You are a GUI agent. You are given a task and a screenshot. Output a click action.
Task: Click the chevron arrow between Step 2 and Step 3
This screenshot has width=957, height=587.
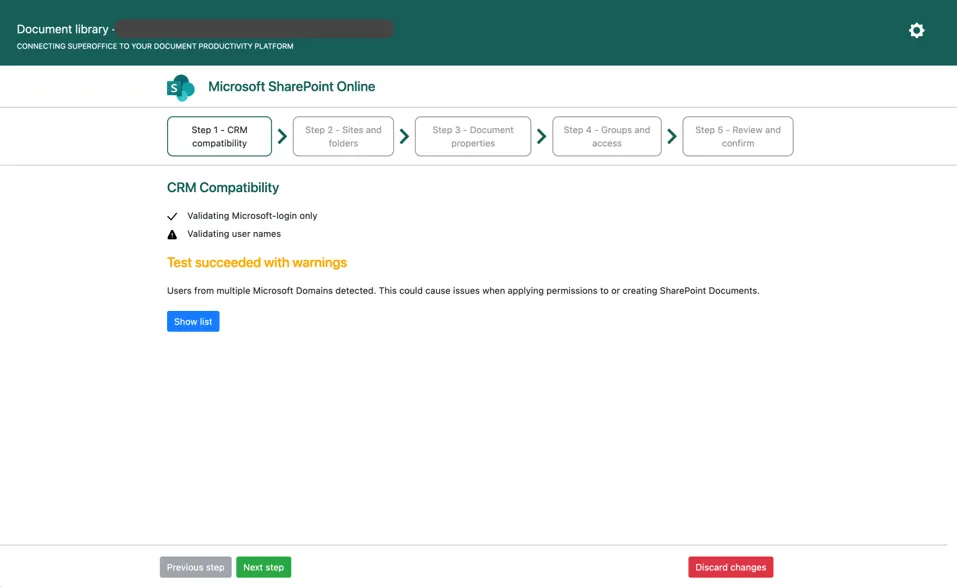tap(404, 137)
